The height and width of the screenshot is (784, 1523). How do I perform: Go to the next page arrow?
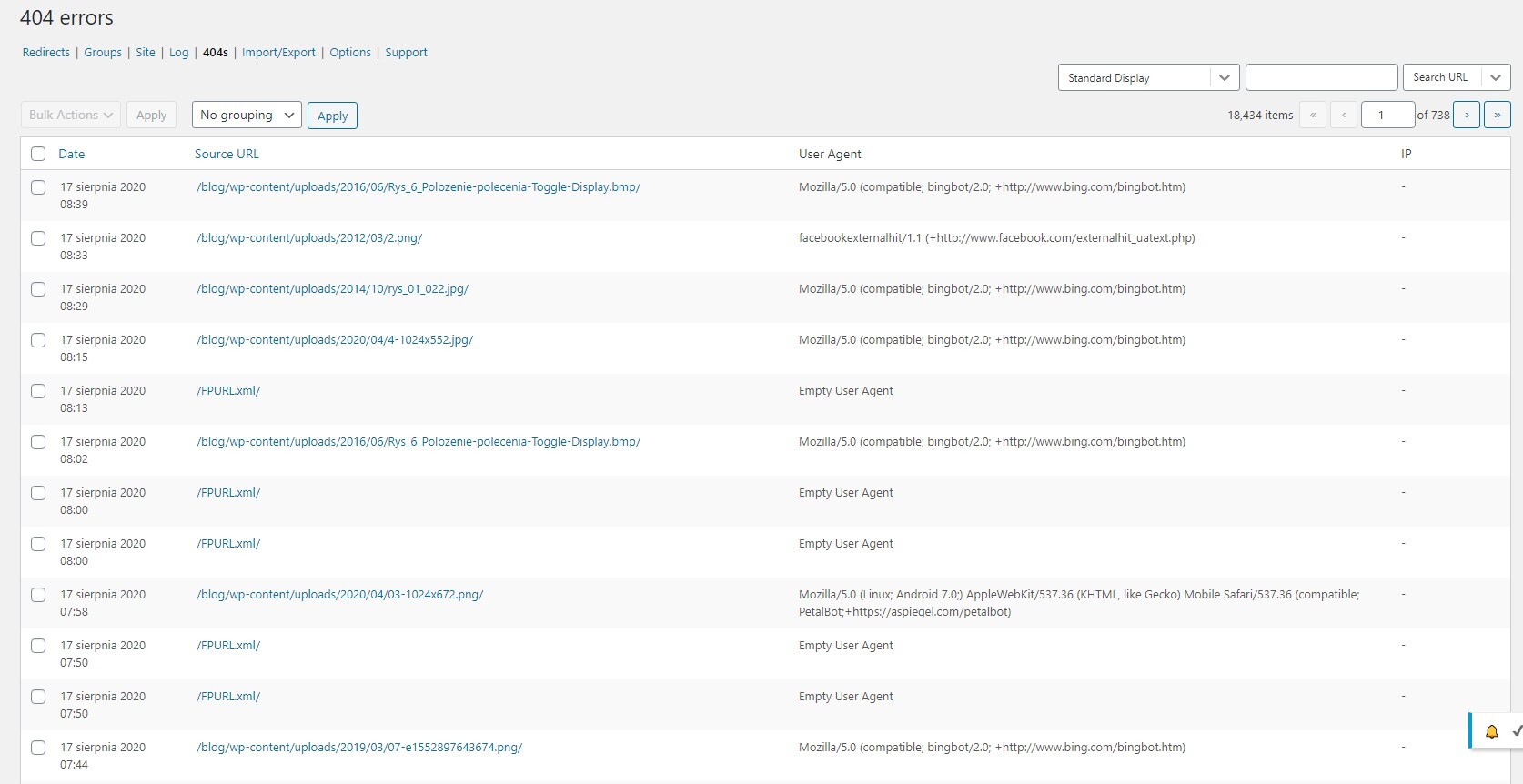[1467, 115]
